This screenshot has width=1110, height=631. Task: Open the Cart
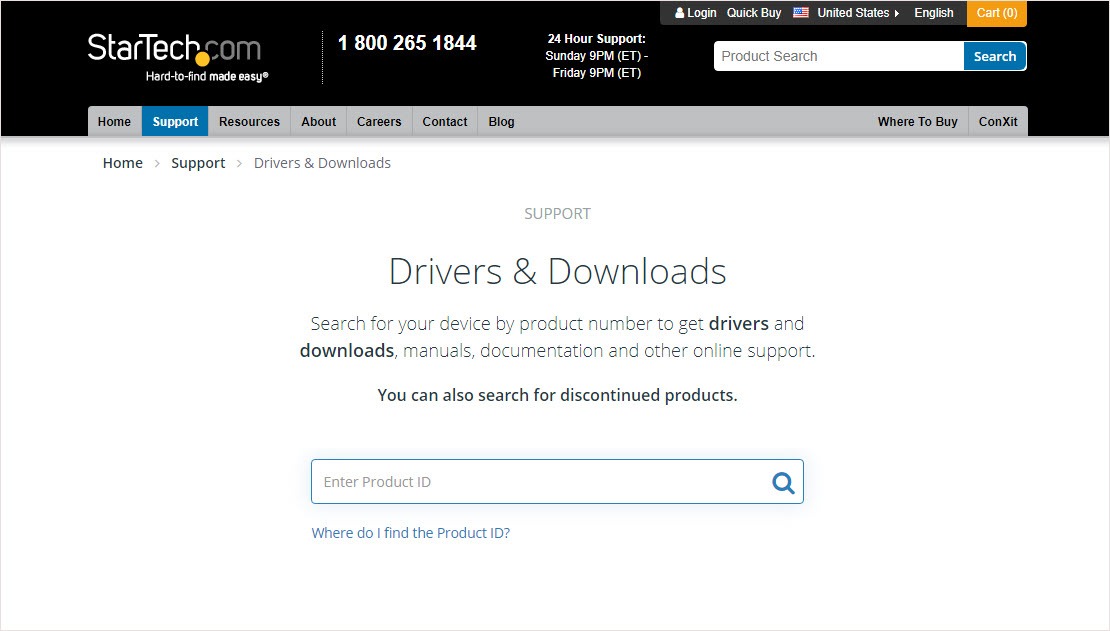(996, 12)
